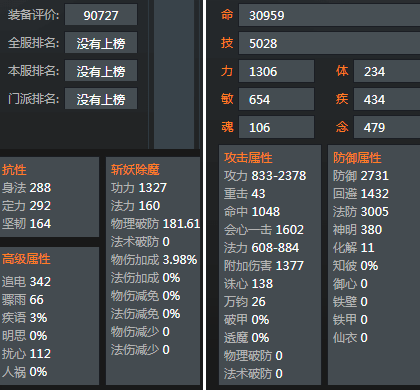420x390 pixels.
Task: Click the 人祸 0% entry
Action: (x=24, y=372)
